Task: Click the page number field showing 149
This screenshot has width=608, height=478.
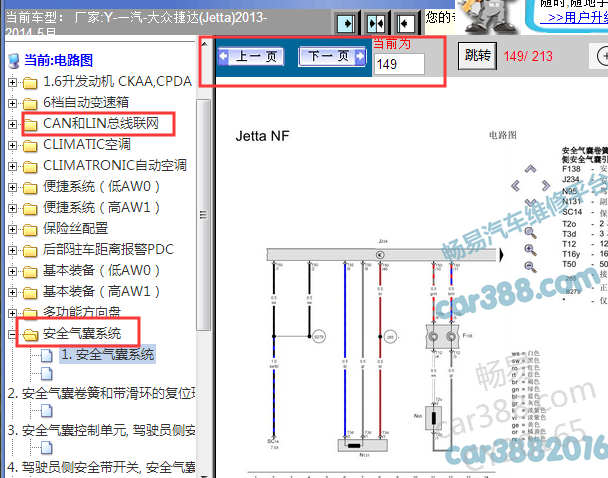Action: pos(399,64)
